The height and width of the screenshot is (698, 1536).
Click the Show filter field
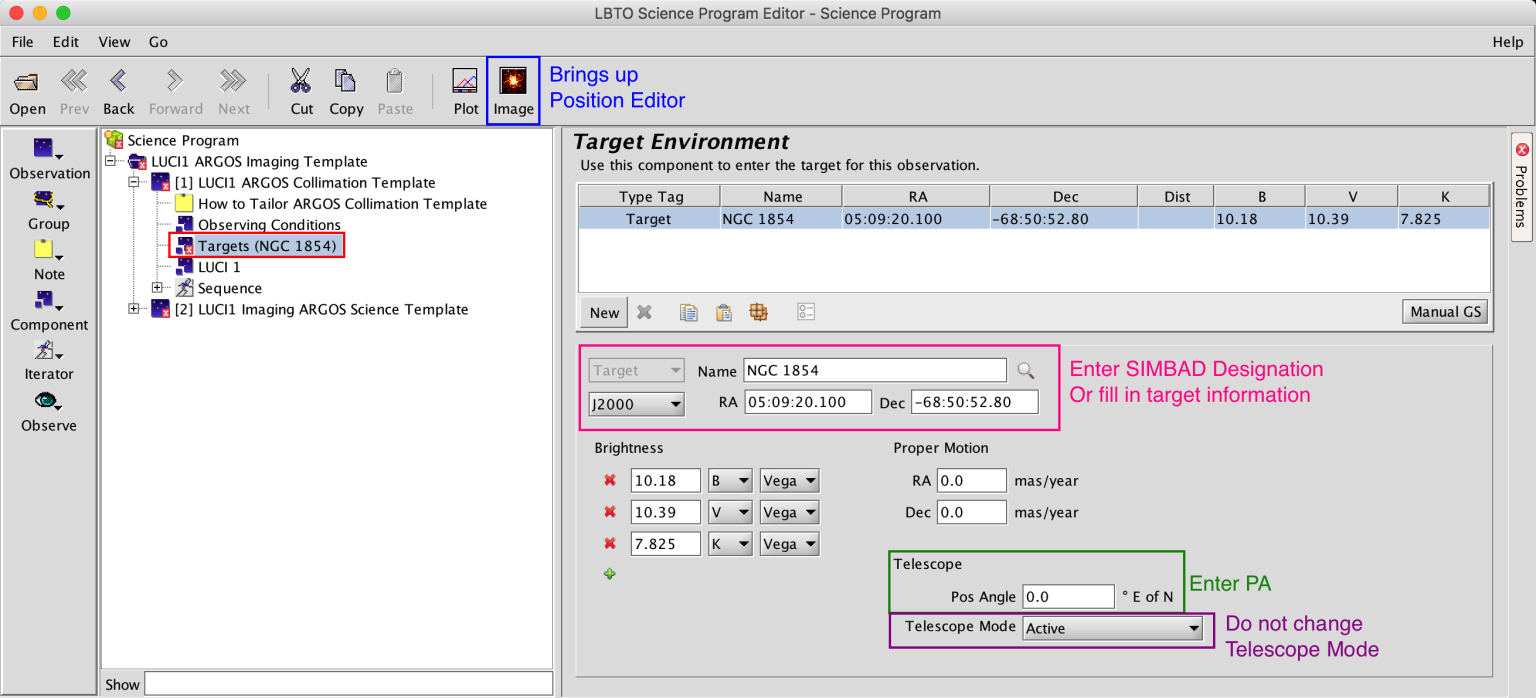pos(348,684)
